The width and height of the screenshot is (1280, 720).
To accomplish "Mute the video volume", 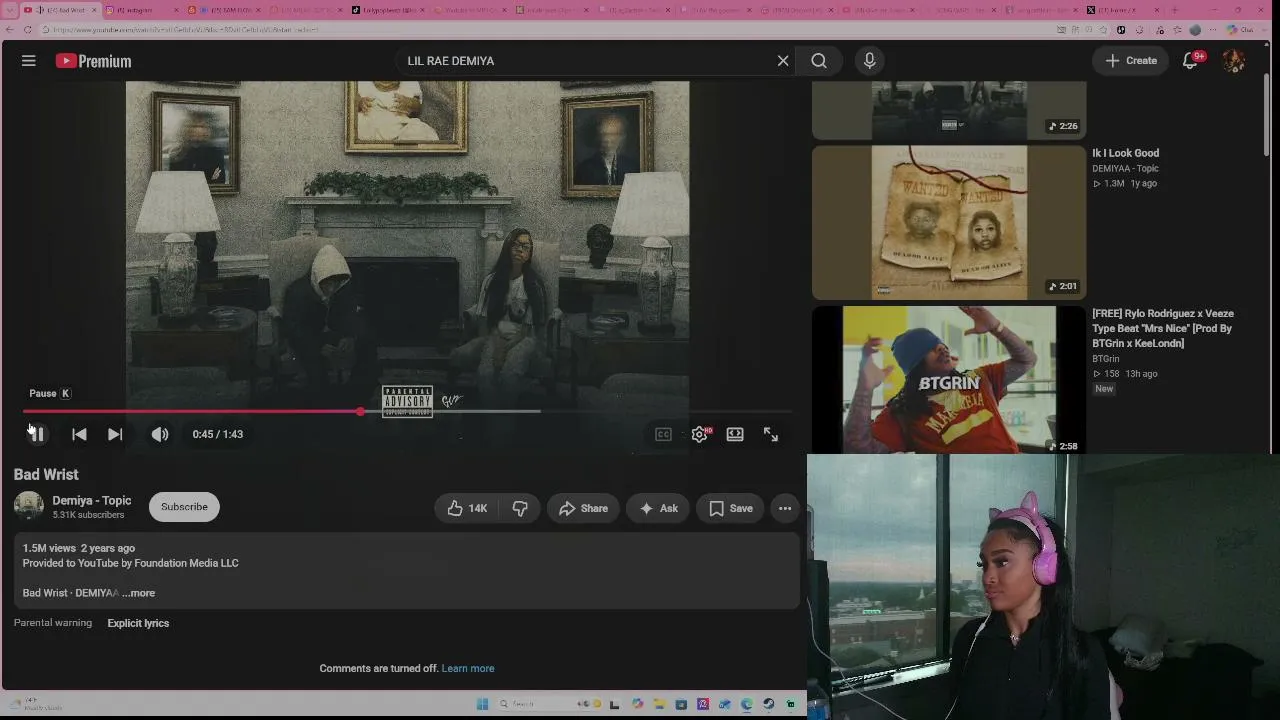I will 160,434.
